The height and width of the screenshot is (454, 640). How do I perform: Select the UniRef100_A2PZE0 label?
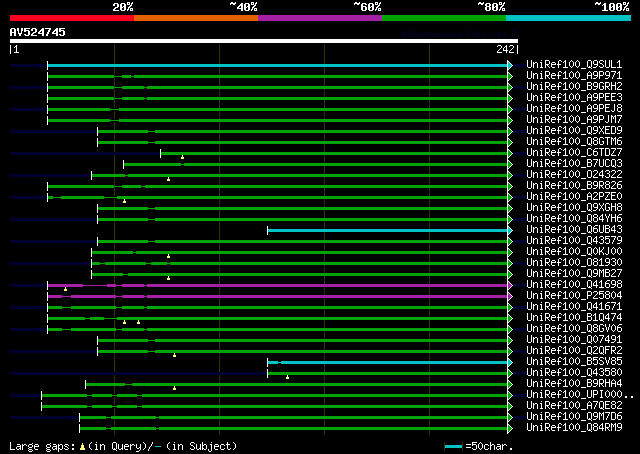[x=574, y=197]
